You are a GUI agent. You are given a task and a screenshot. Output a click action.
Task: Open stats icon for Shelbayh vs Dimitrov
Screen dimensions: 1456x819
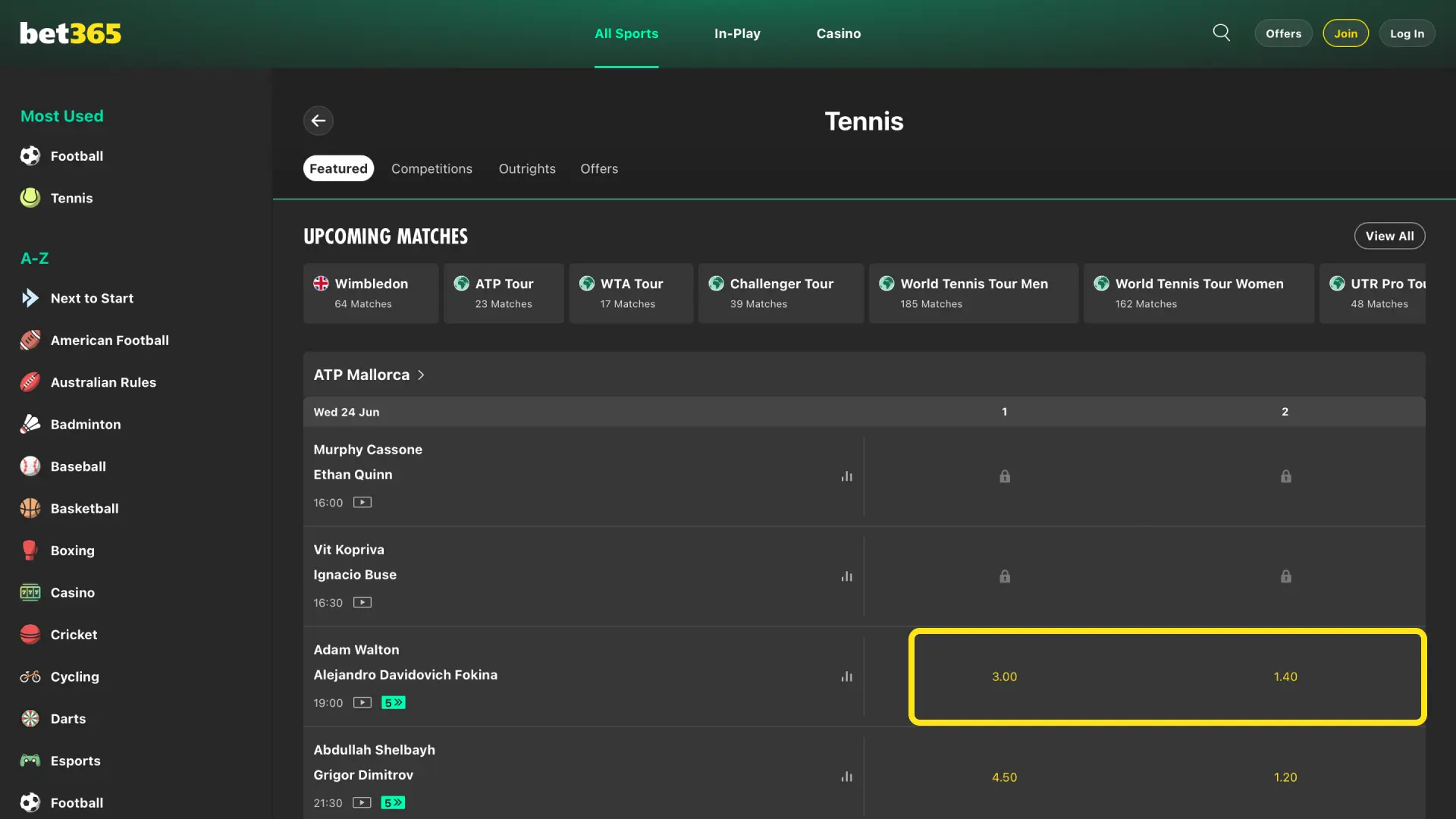[846, 777]
